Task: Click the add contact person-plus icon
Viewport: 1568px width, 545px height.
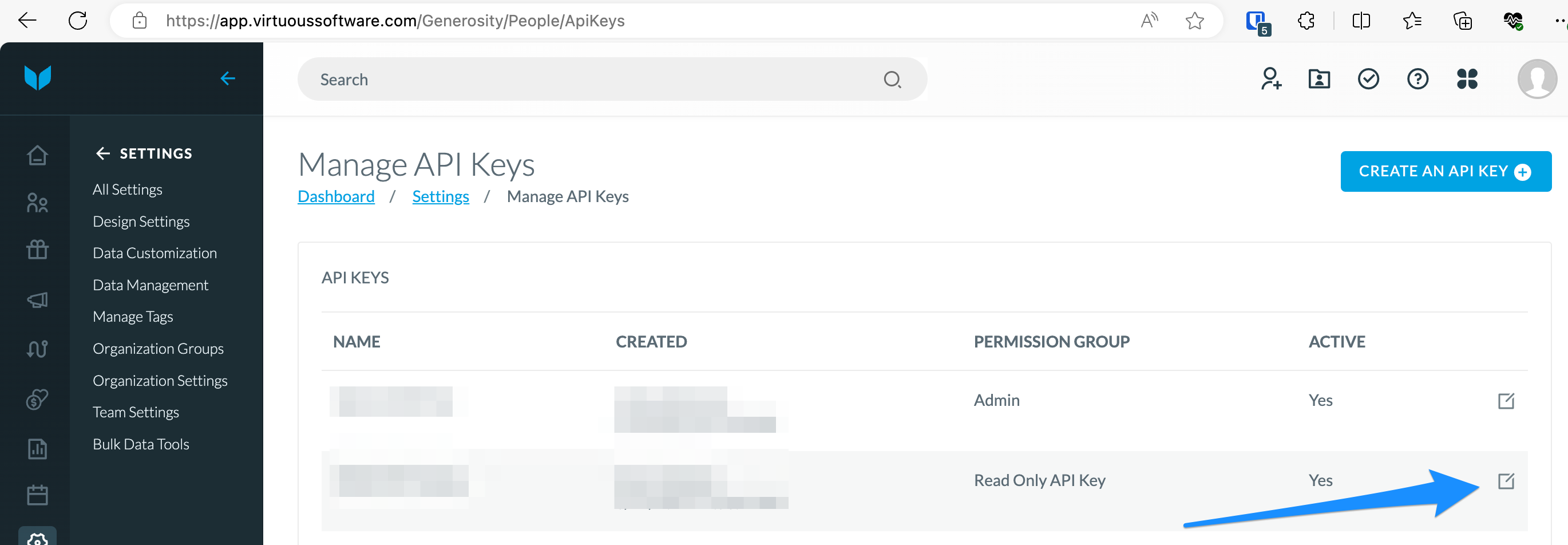Action: (1271, 78)
